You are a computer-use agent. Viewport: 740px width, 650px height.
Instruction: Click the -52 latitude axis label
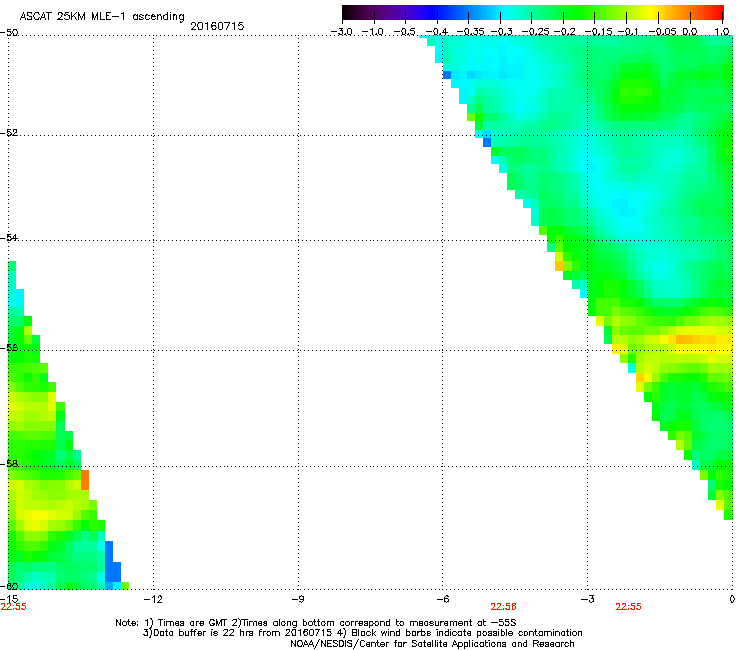click(9, 133)
